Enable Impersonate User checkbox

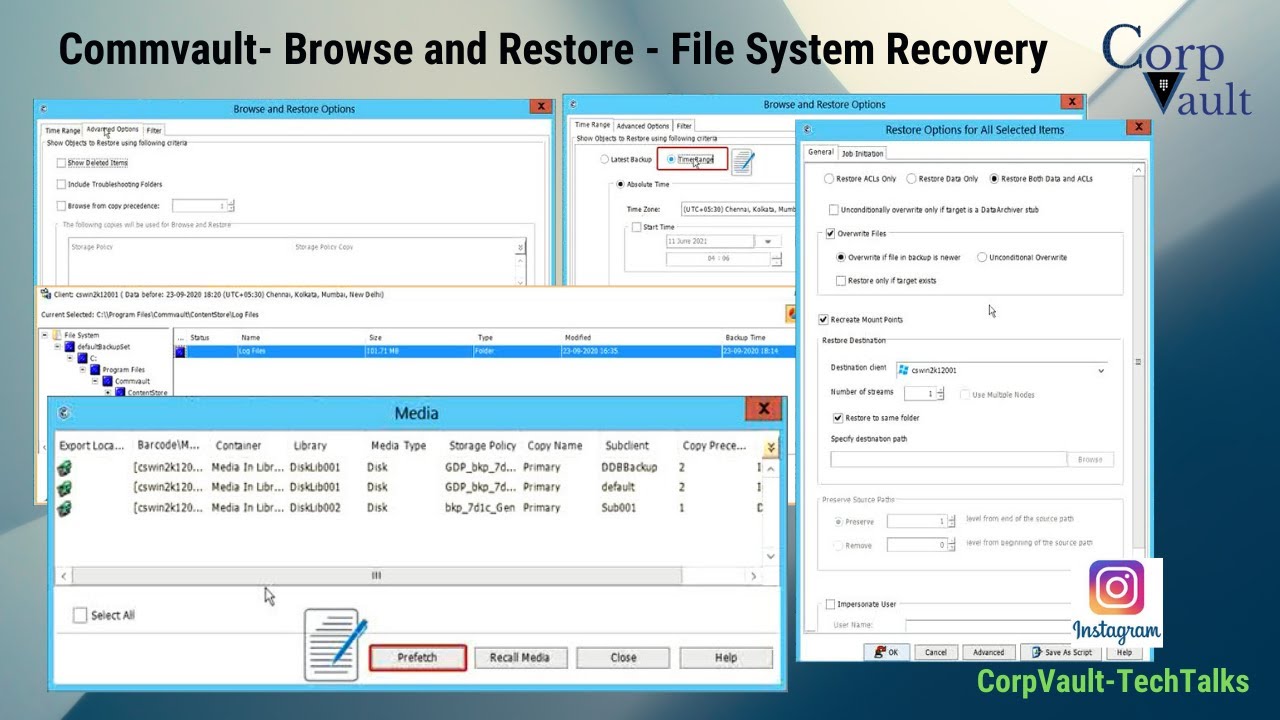tap(830, 604)
